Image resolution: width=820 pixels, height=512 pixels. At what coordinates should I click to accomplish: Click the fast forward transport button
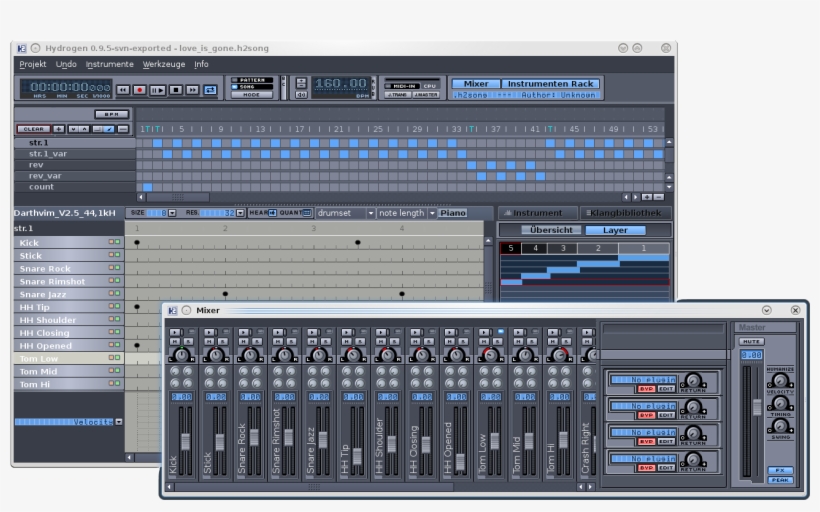pos(192,90)
